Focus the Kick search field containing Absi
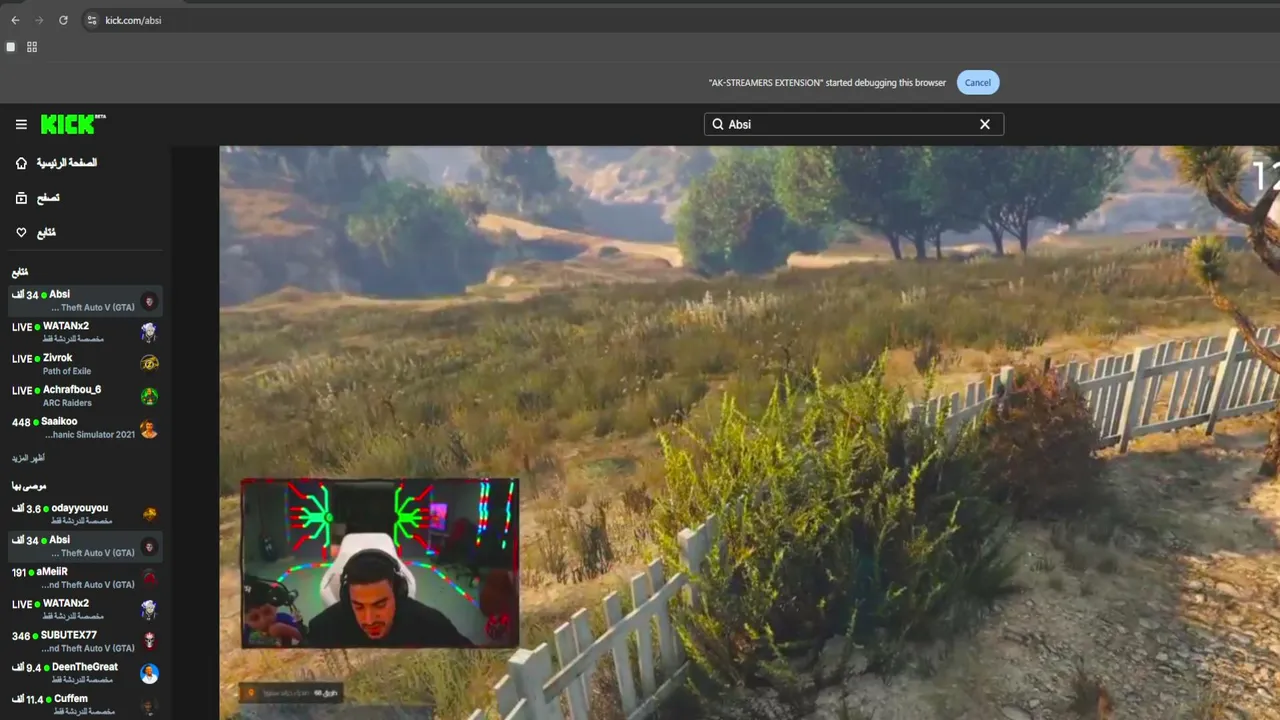The width and height of the screenshot is (1280, 720). (854, 124)
